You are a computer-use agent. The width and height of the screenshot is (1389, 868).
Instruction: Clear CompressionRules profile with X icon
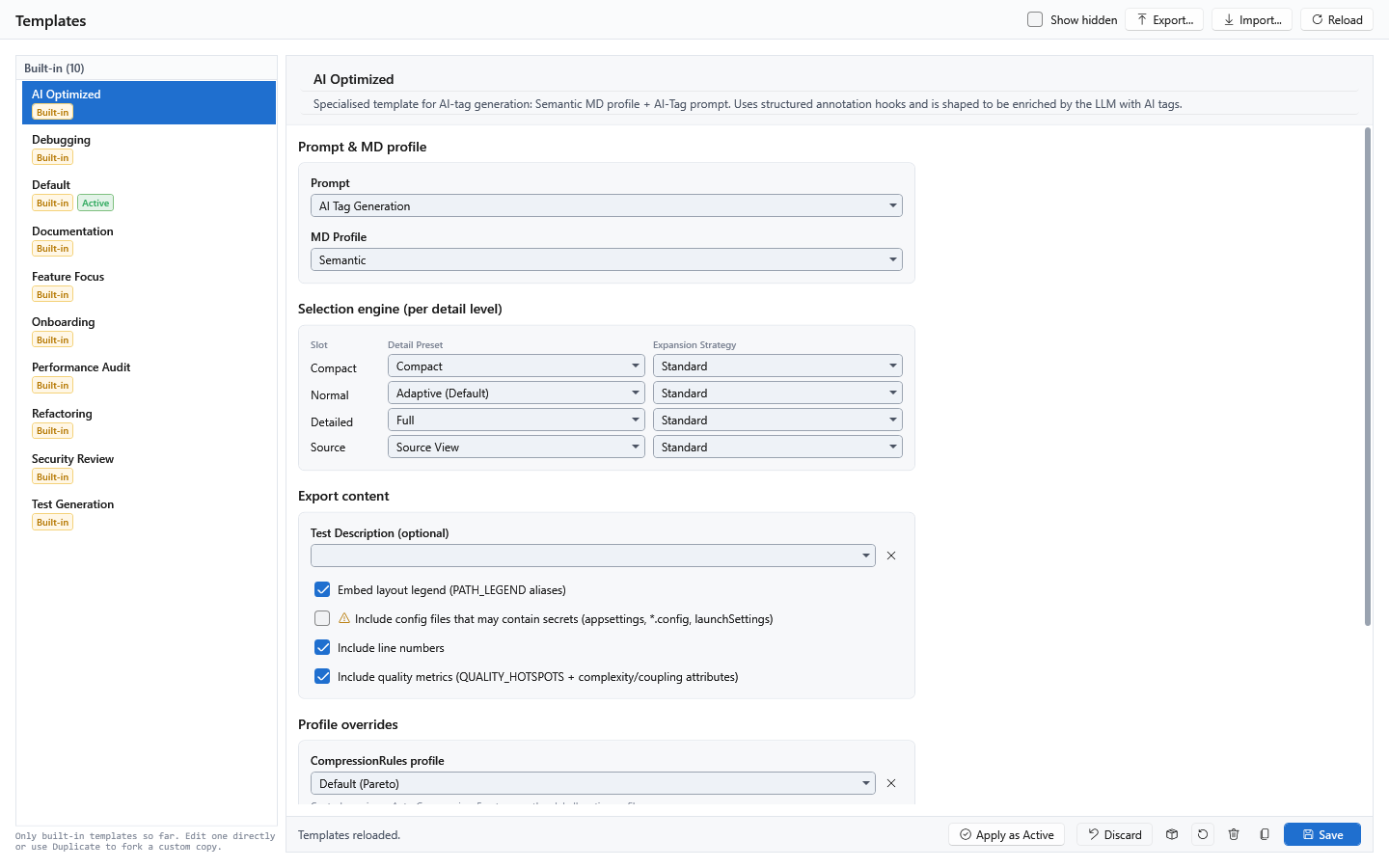[891, 783]
